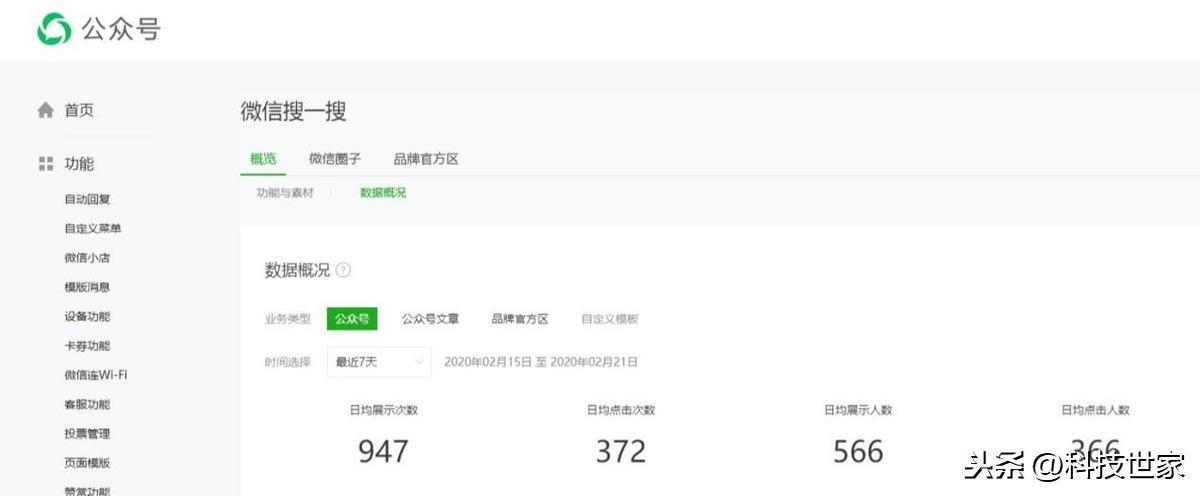
Task: Open 微信连WI-FI in the sidebar
Action: click(x=96, y=375)
